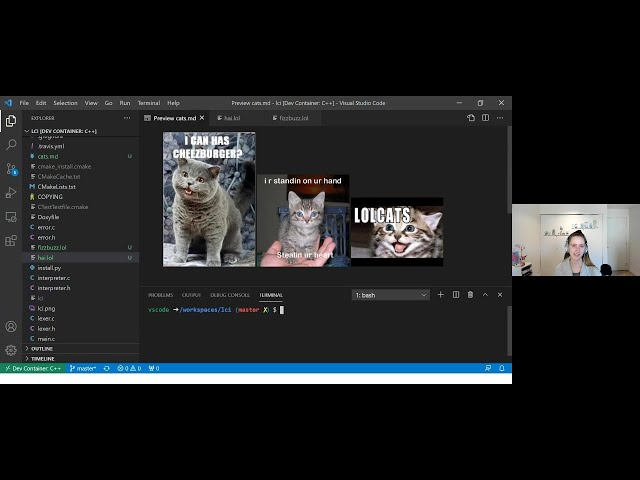This screenshot has height=480, width=640.
Task: Open cats.md in the file explorer
Action: (81, 156)
